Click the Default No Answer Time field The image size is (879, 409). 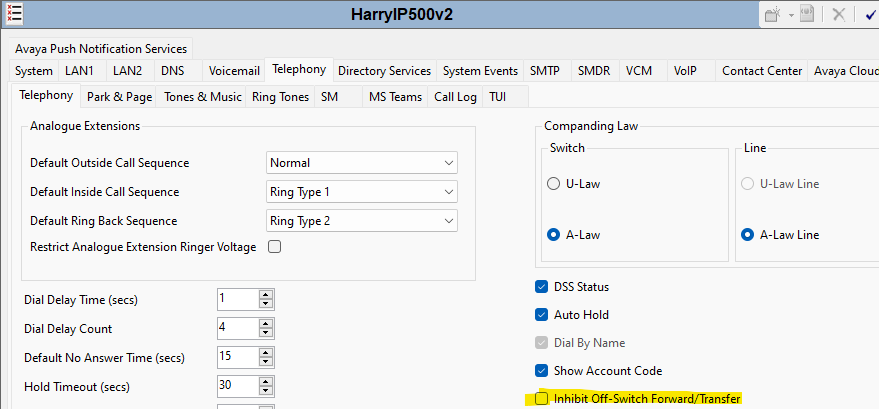(238, 357)
